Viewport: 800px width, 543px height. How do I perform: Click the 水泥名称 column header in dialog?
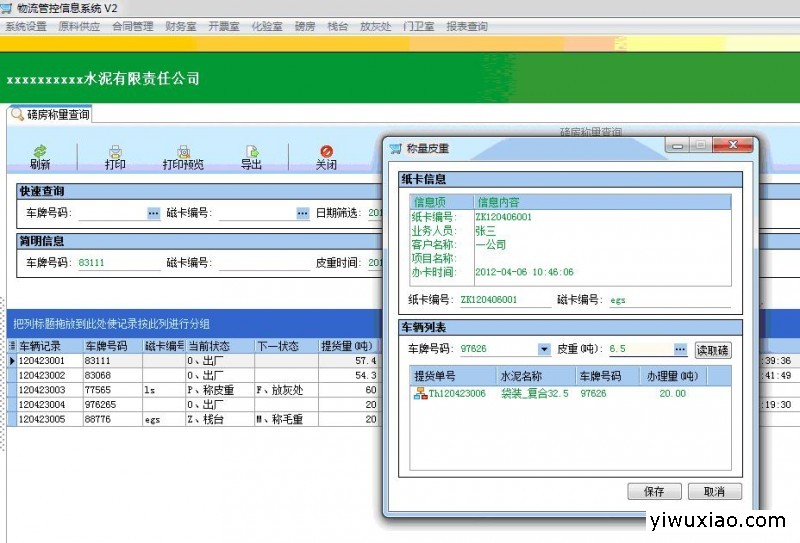536,376
